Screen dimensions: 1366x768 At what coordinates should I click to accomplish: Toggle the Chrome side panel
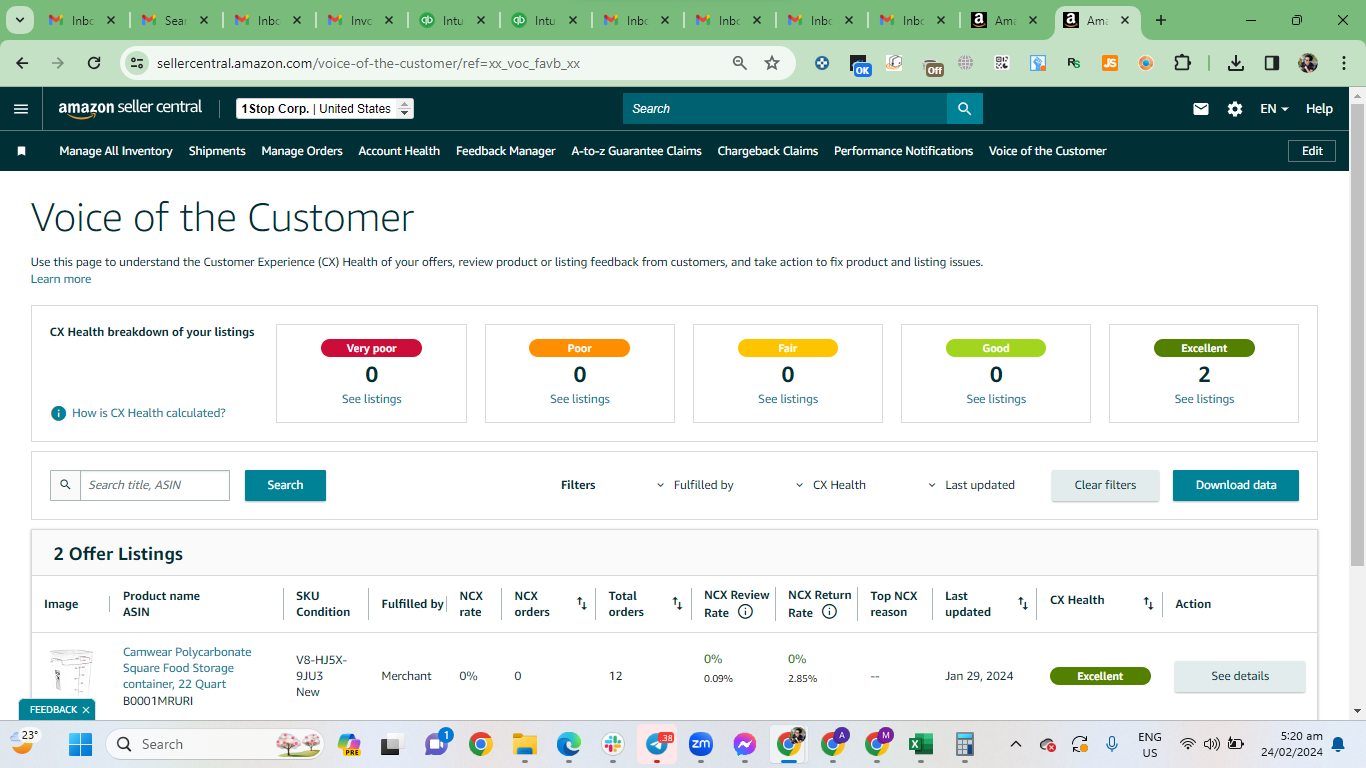point(1272,63)
